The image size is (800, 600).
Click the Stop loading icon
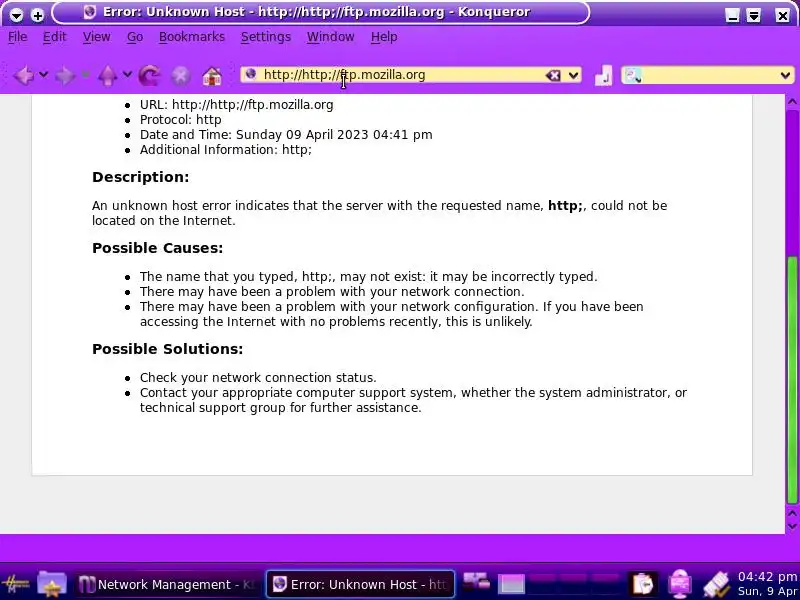(181, 76)
